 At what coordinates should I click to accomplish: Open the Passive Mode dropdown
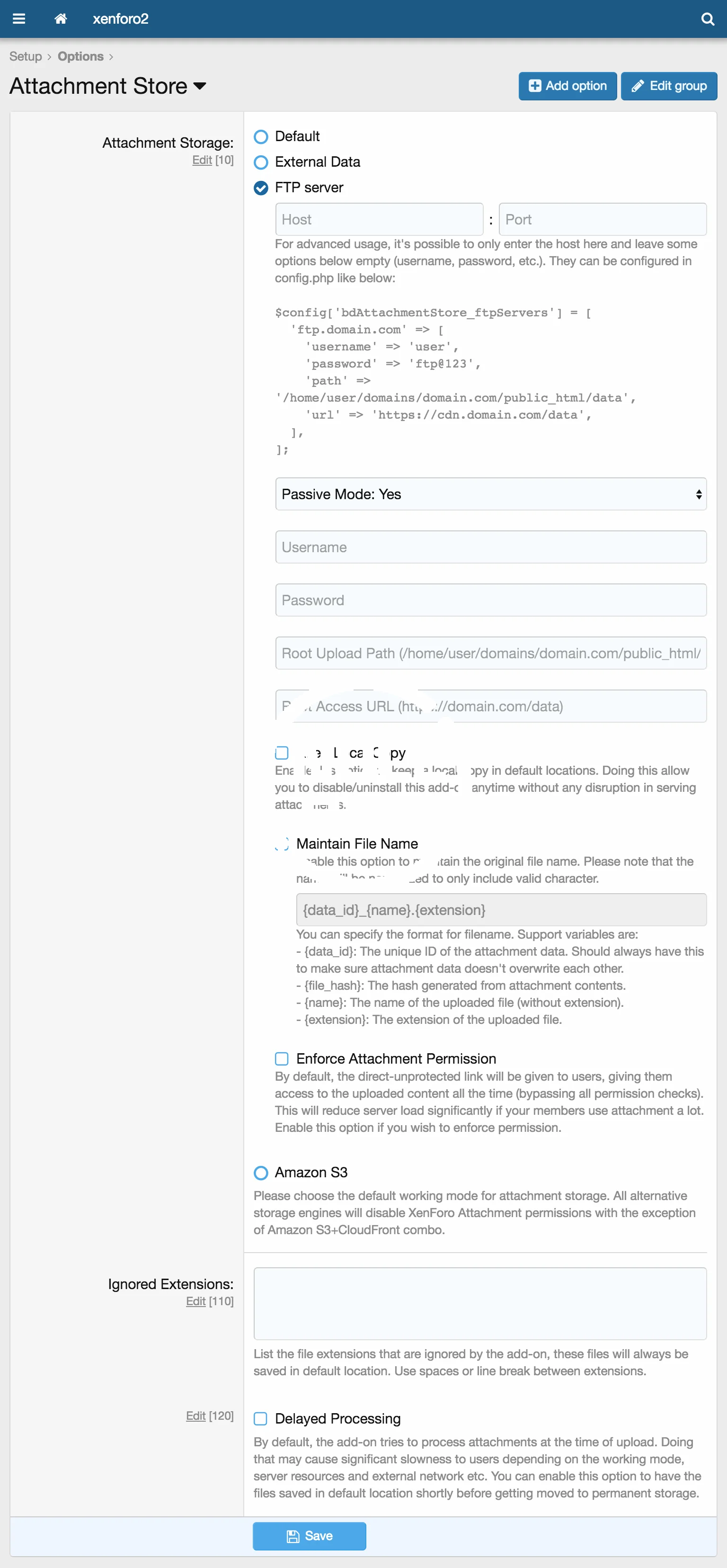tap(490, 494)
